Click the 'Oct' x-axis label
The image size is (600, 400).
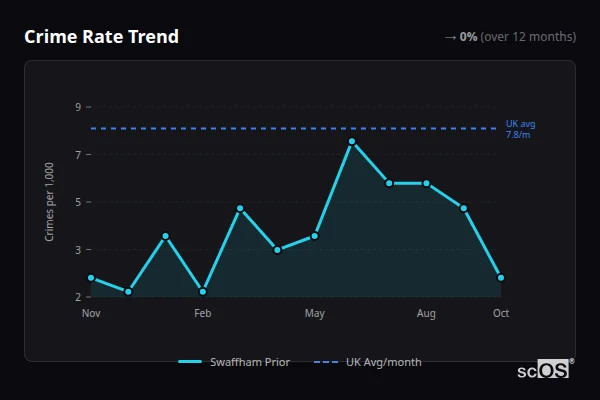(501, 313)
